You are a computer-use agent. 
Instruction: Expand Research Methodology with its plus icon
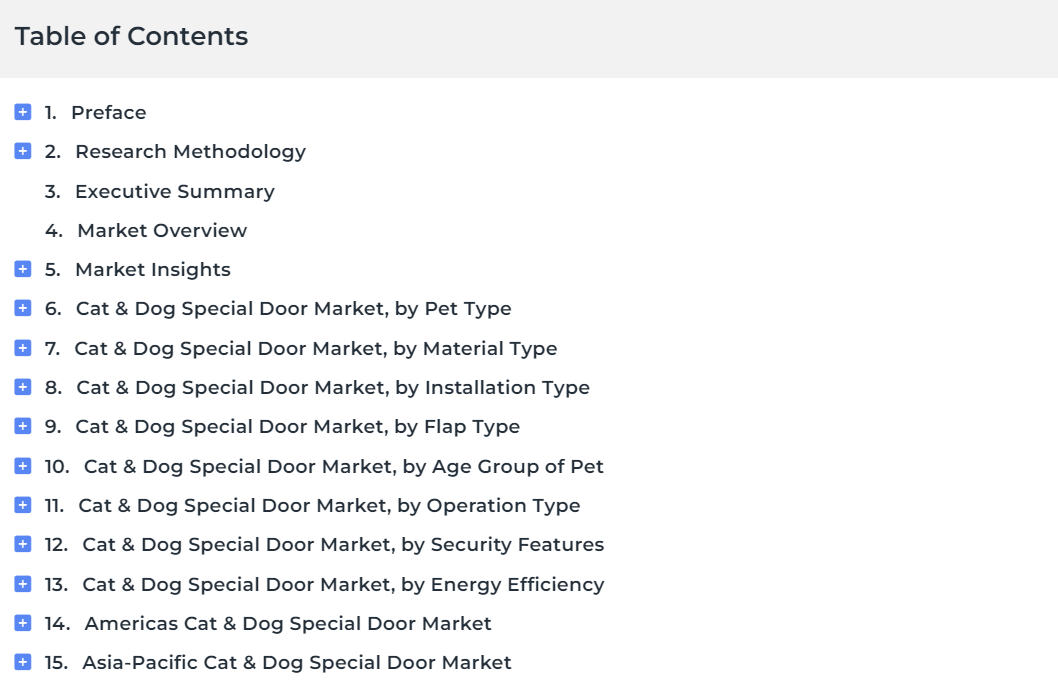[x=23, y=151]
